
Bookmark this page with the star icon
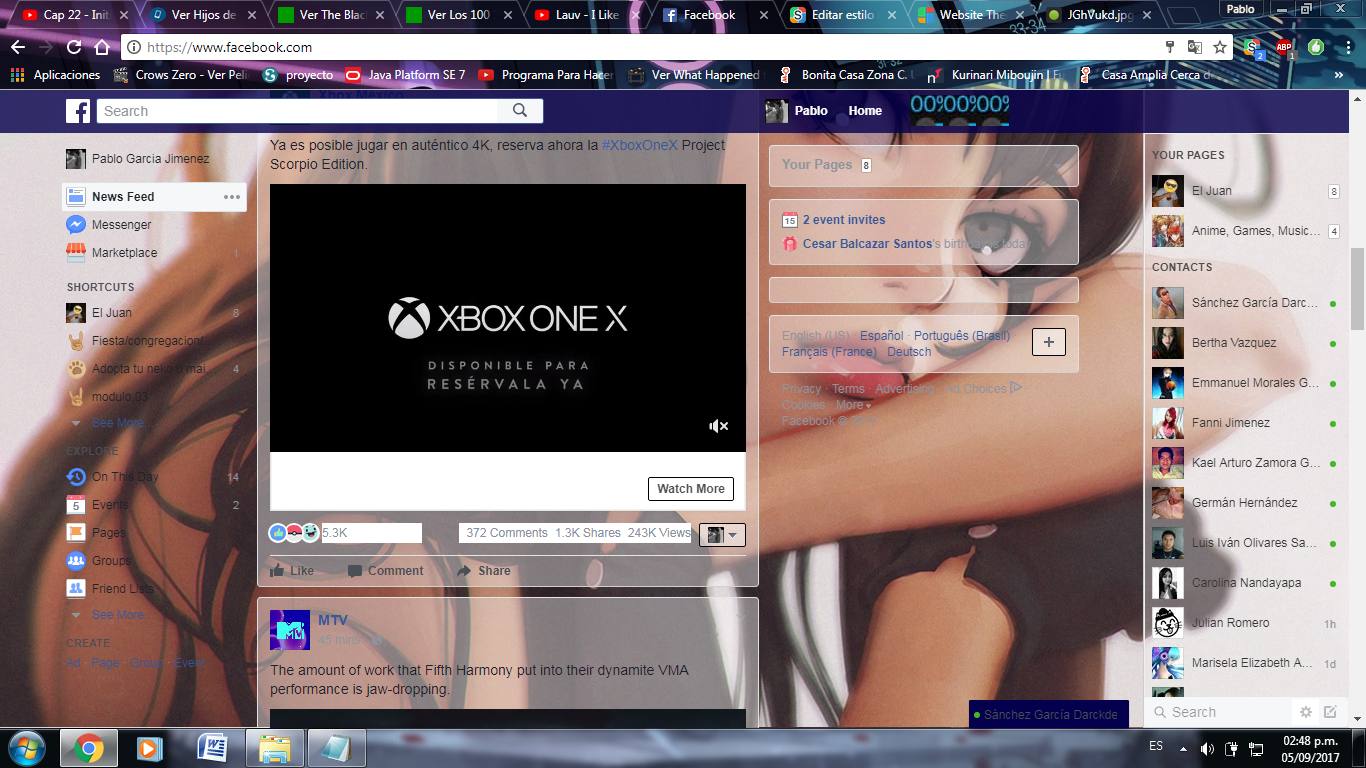[1220, 47]
